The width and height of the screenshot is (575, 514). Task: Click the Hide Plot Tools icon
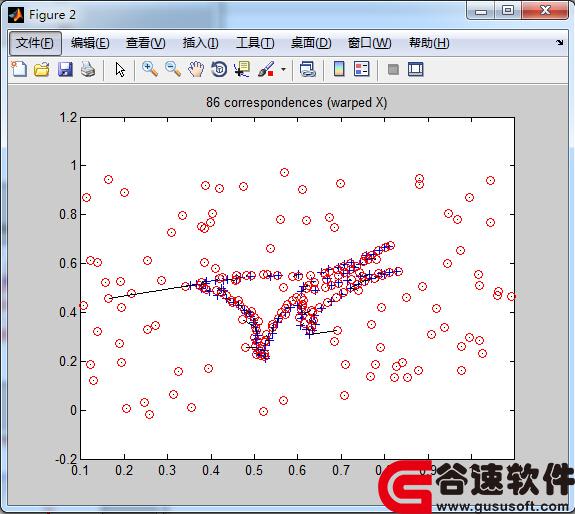pyautogui.click(x=393, y=69)
